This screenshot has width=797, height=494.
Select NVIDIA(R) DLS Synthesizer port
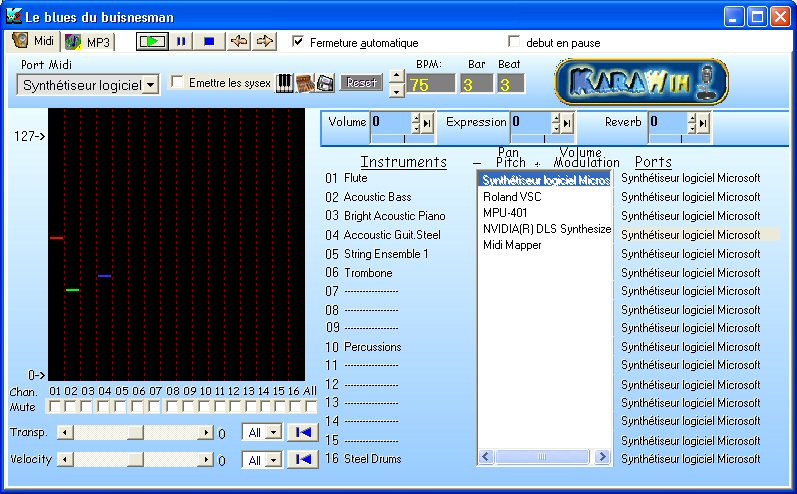coord(546,229)
